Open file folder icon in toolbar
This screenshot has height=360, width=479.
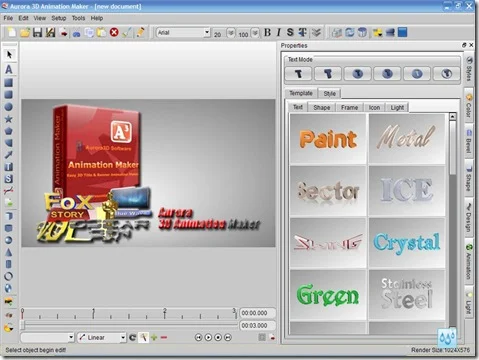25,32
